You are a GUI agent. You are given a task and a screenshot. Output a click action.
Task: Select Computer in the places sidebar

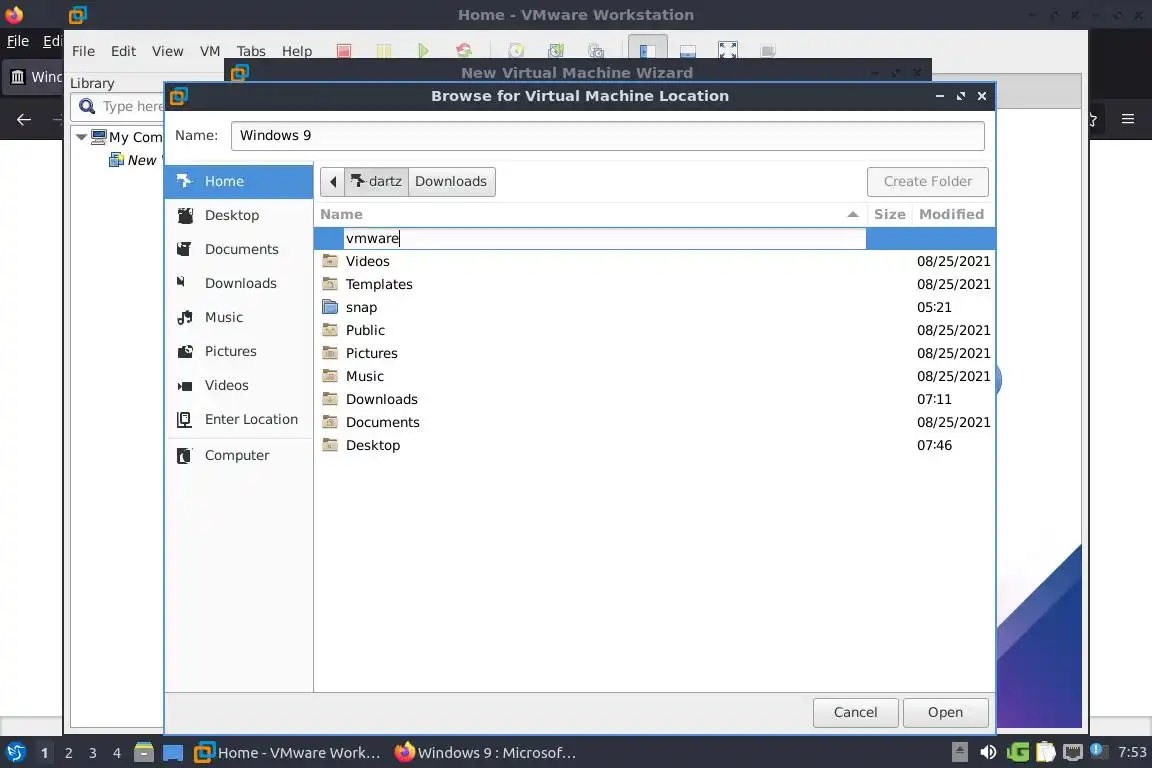coord(239,455)
